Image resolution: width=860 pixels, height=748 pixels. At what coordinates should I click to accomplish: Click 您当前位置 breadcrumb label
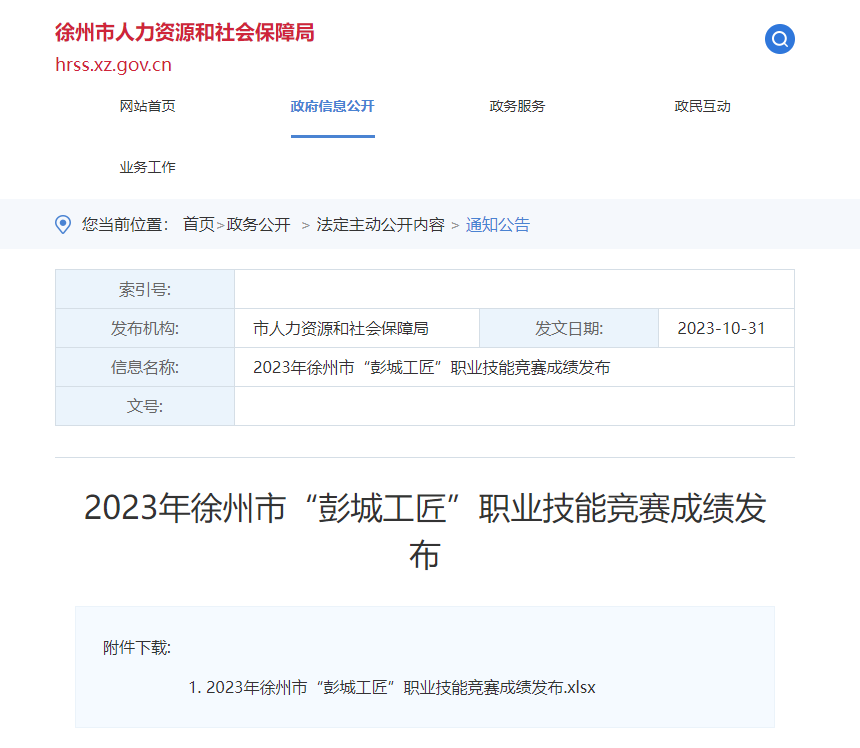(x=125, y=224)
